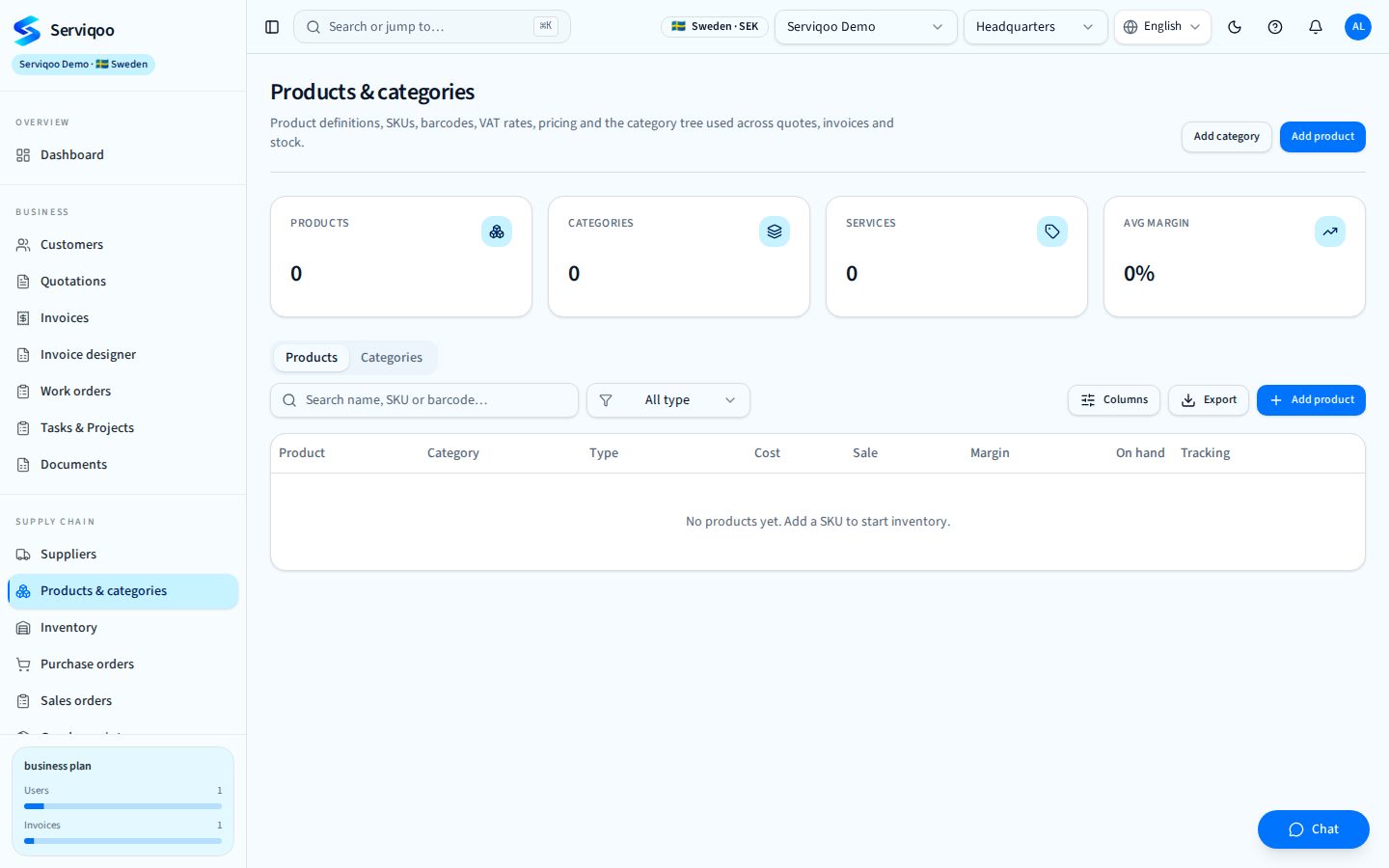Screen dimensions: 1389x868
Task: Click the Dashboard grid icon in sidebar
Action: (x=23, y=155)
